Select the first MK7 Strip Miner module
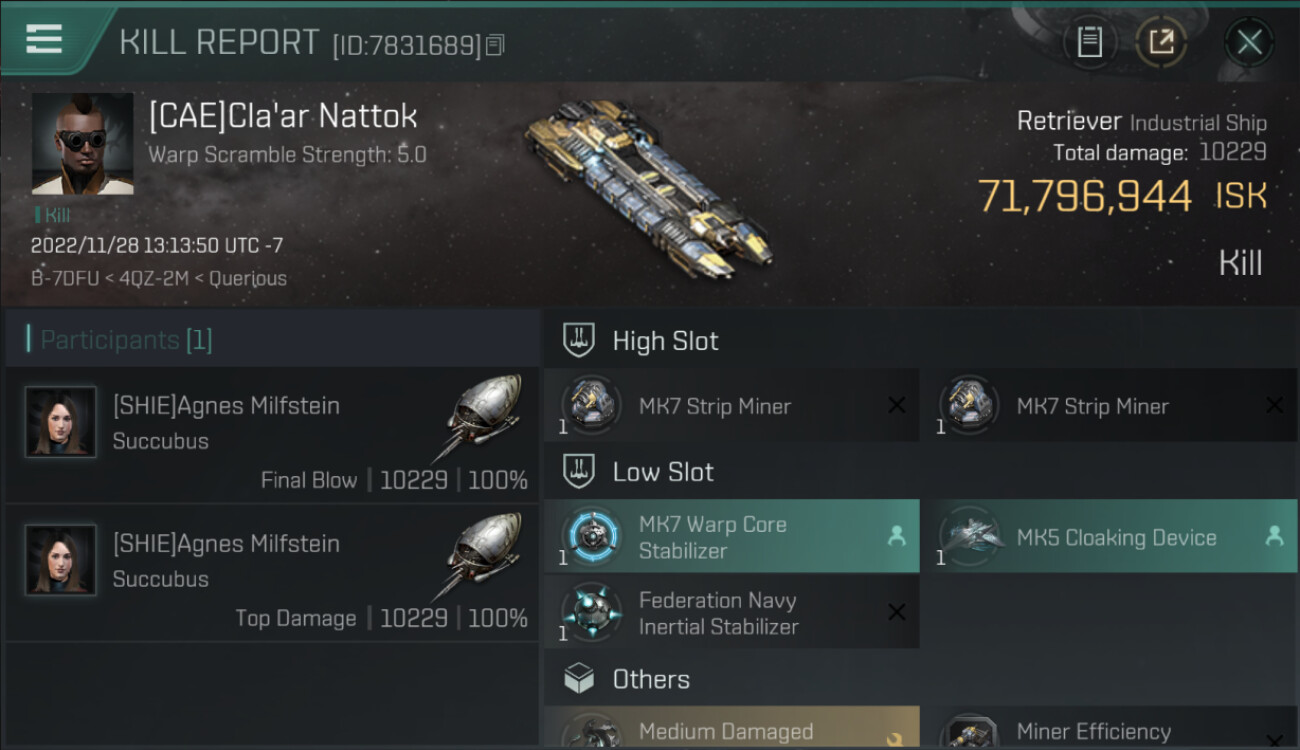This screenshot has height=750, width=1300. pyautogui.click(x=731, y=406)
